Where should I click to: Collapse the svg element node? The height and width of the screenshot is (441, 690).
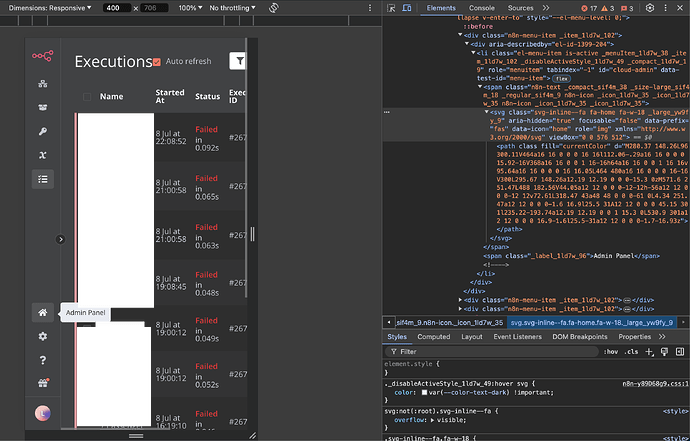tap(487, 112)
